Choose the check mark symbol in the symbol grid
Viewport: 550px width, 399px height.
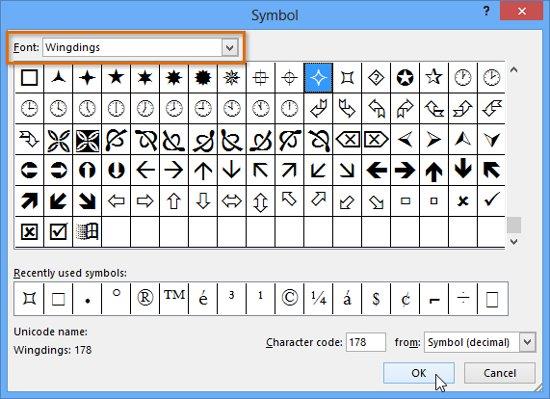point(491,201)
